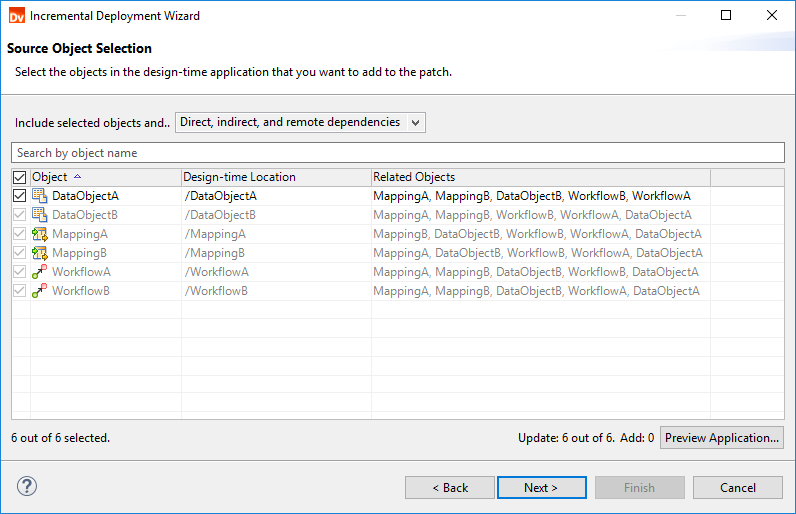Click the 'Update: 6 out of 6. Add: 0' text

tap(586, 438)
